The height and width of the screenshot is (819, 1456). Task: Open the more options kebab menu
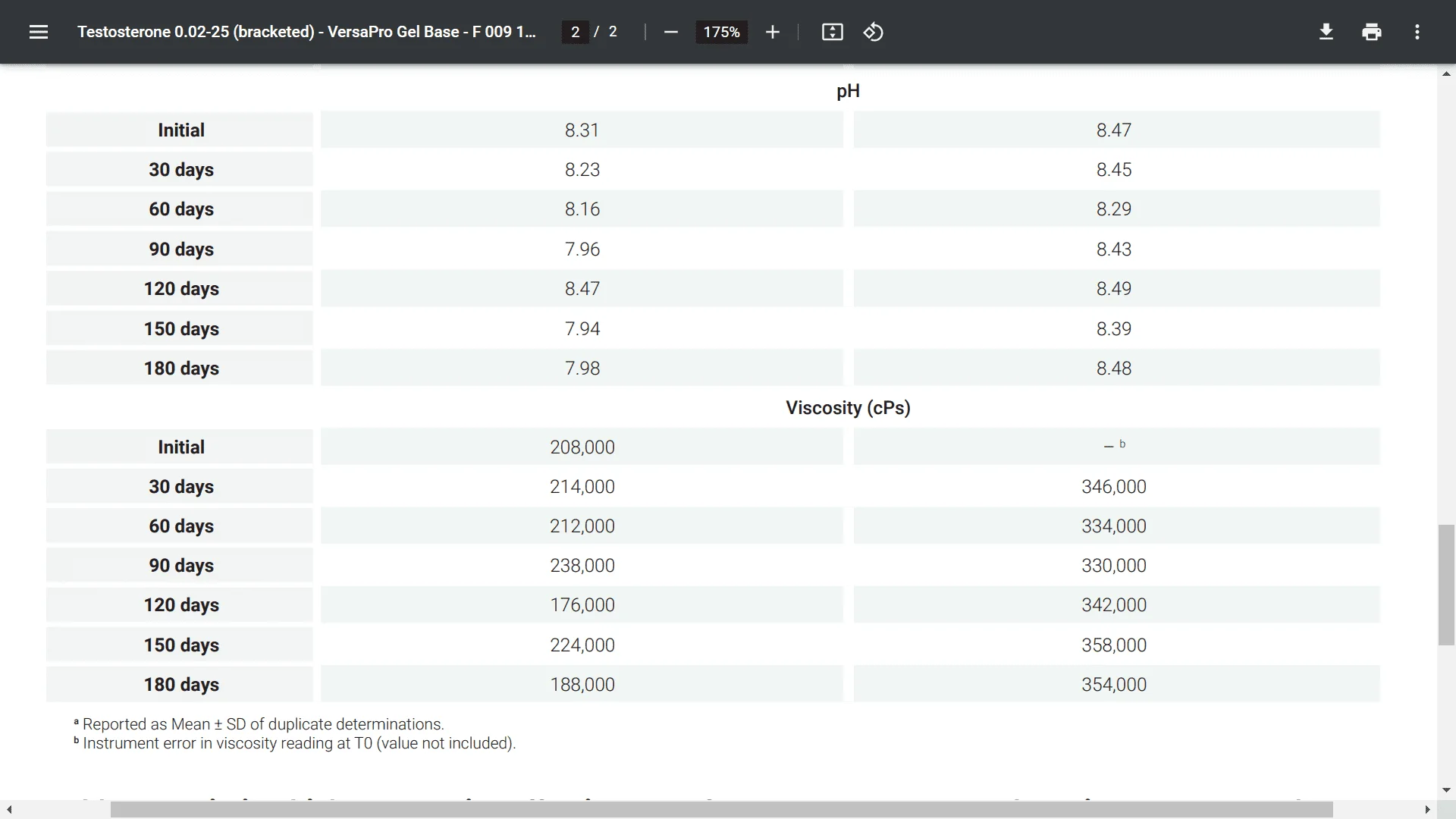(x=1417, y=32)
